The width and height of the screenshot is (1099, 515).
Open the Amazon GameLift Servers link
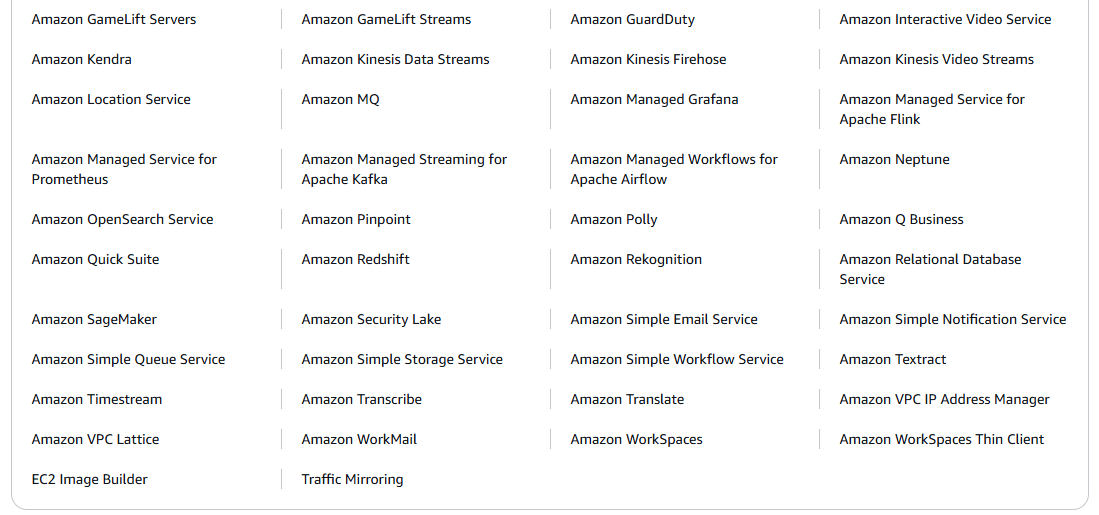[113, 19]
